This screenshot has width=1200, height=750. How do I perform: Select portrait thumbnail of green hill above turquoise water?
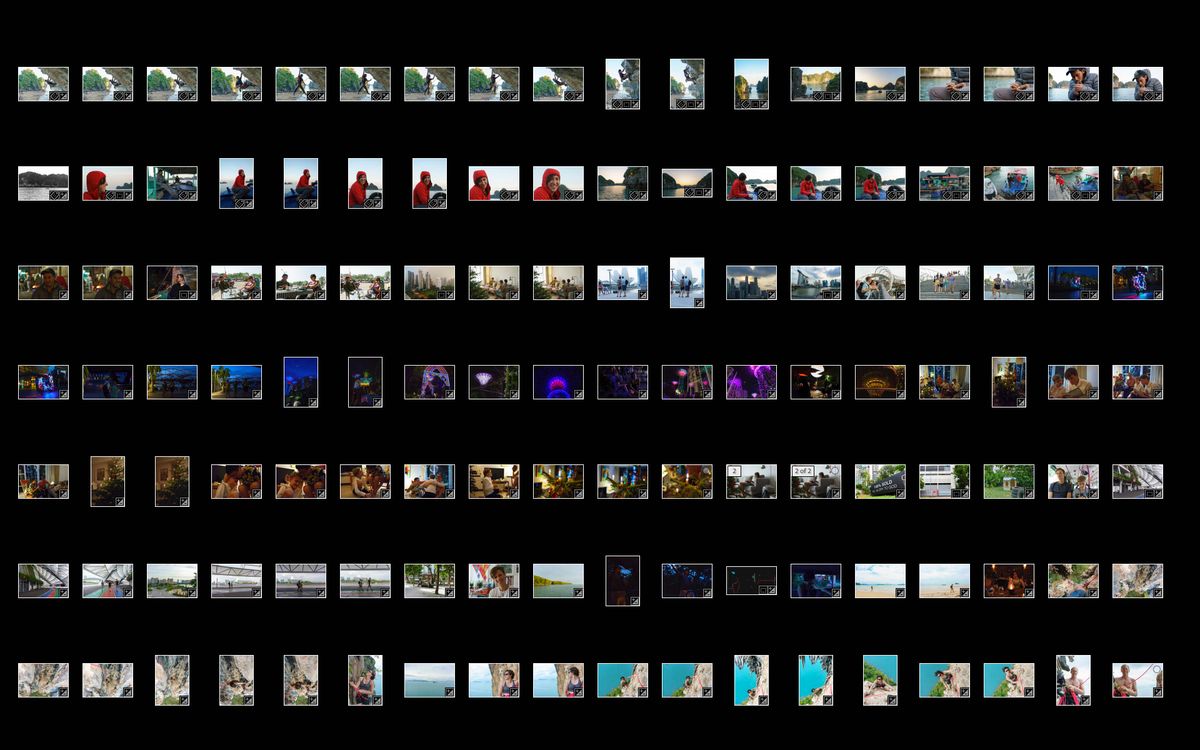click(x=880, y=680)
